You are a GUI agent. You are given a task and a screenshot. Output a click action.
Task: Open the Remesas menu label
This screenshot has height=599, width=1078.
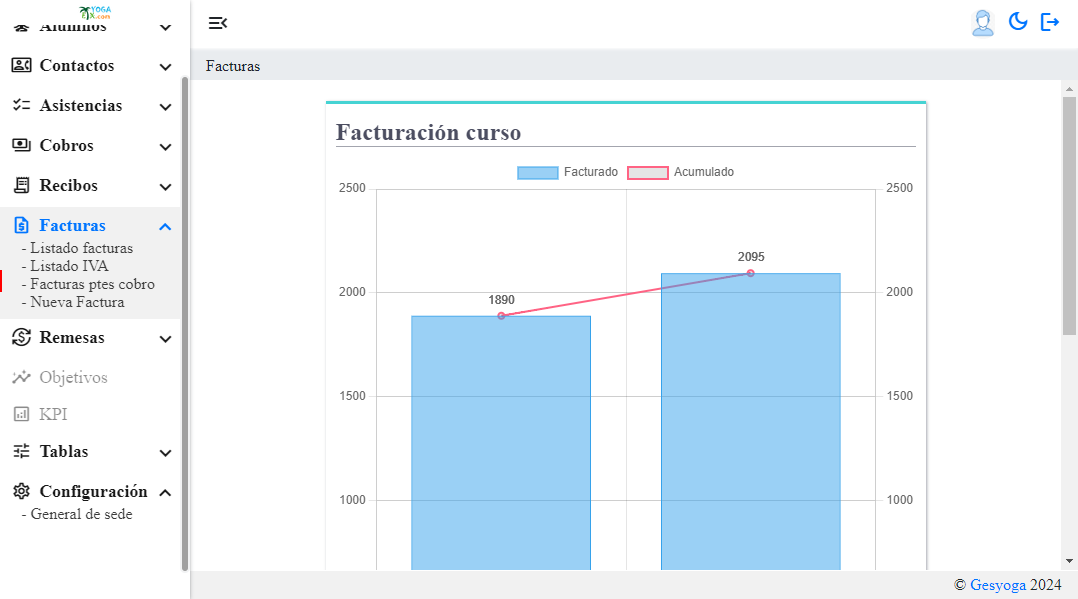[72, 337]
